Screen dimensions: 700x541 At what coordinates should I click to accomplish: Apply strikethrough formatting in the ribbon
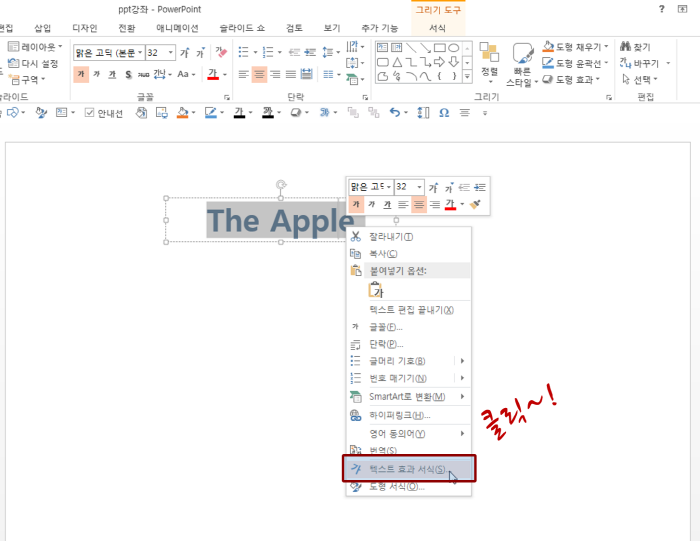143,74
